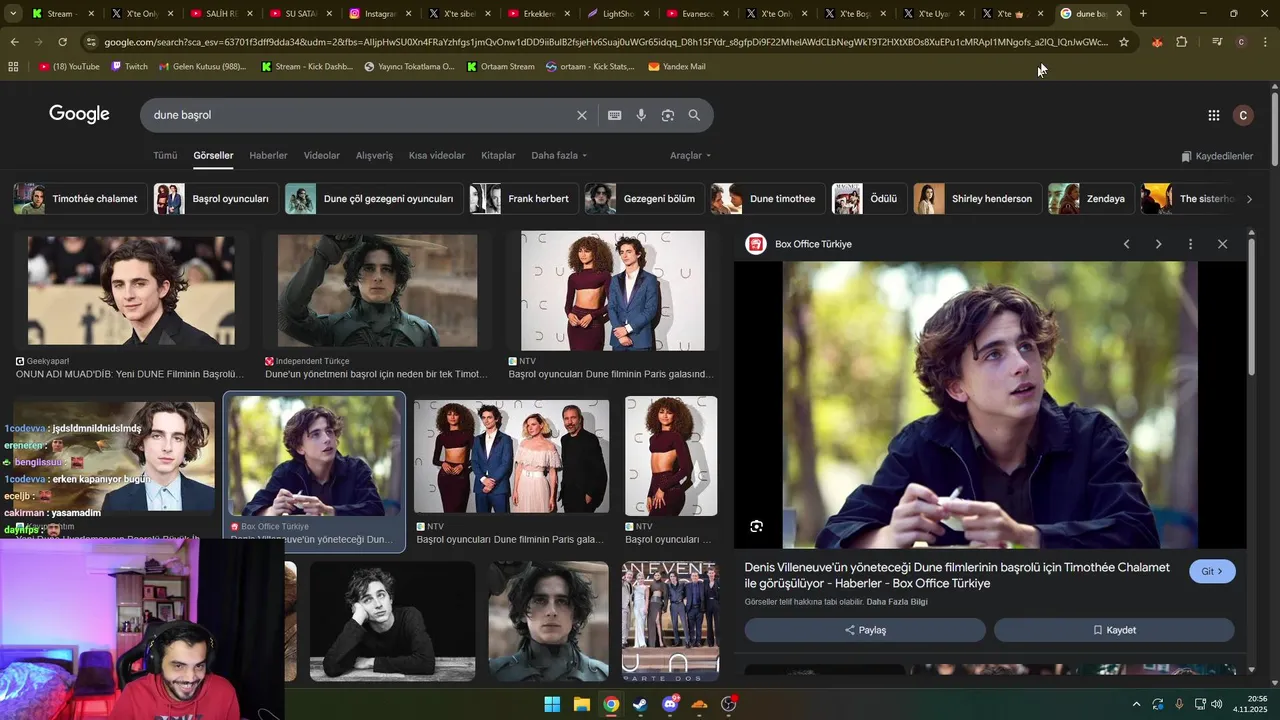Open the Geekyapar! image result thumbnail
1280x720 pixels.
point(131,291)
